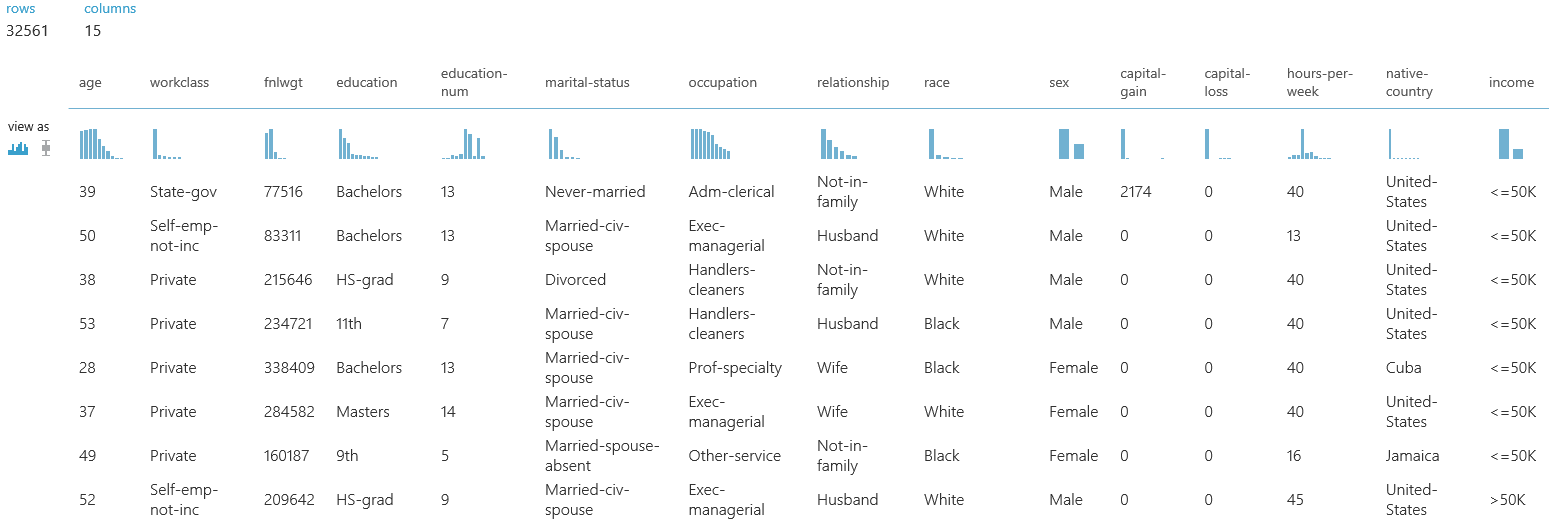Select the marital-status histogram
Screen dimensions: 1554x522
[x=564, y=144]
